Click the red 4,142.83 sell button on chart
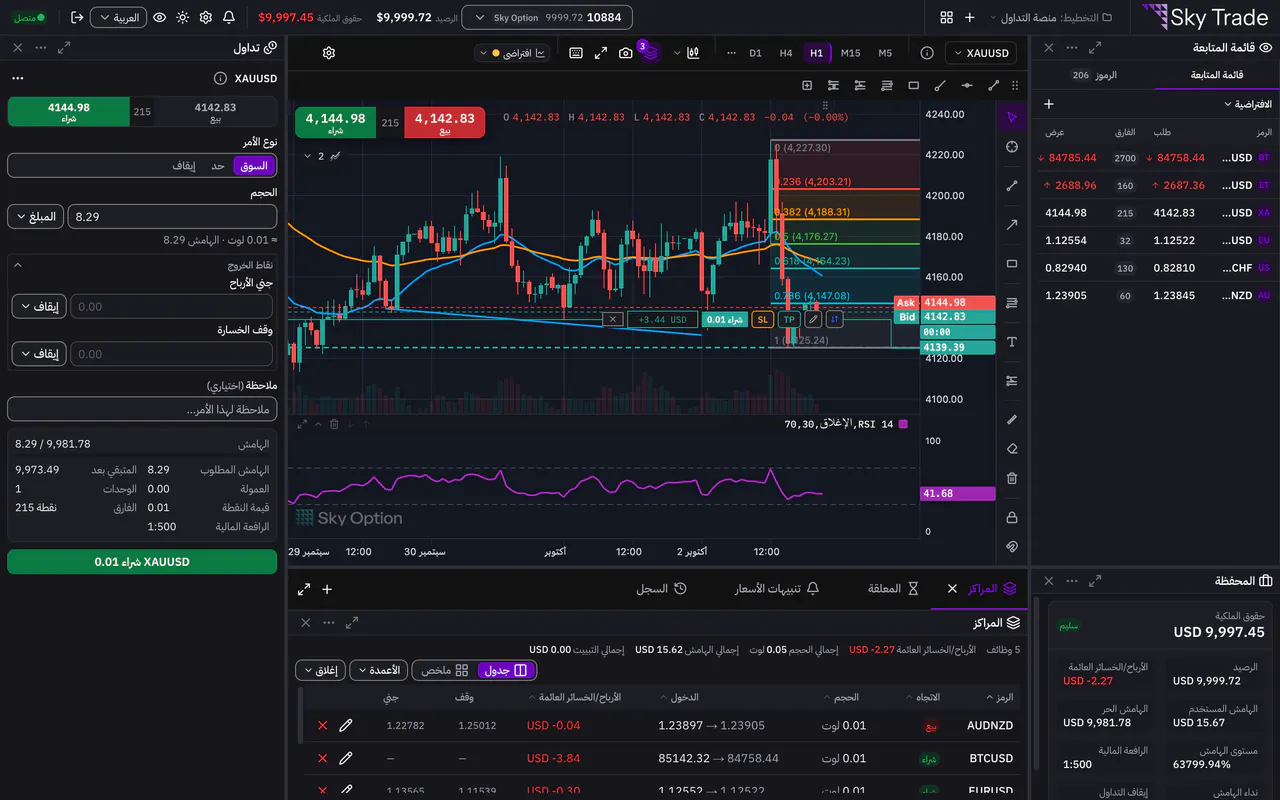The height and width of the screenshot is (800, 1280). [444, 123]
